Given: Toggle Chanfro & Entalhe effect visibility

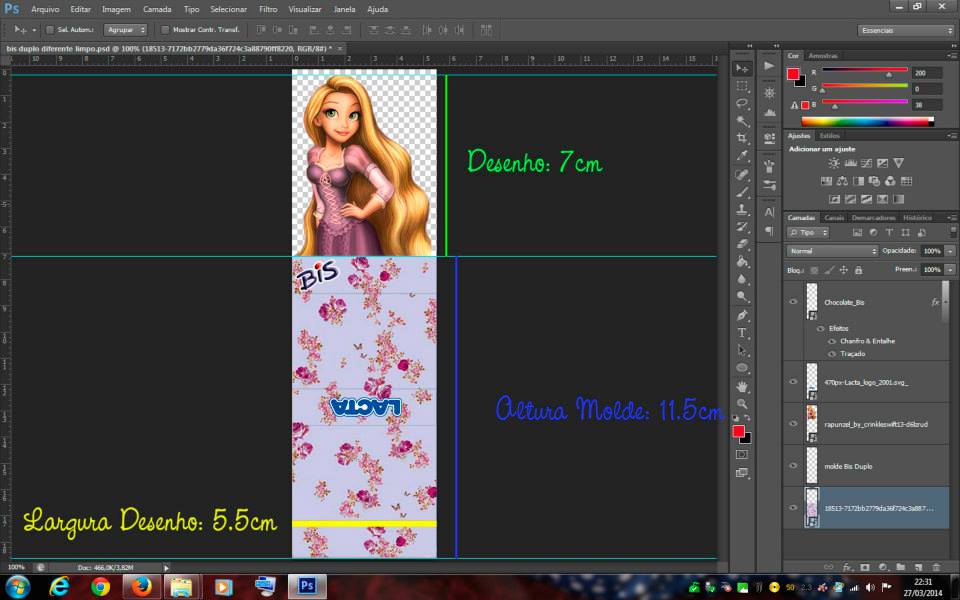Looking at the screenshot, I should click(x=831, y=341).
